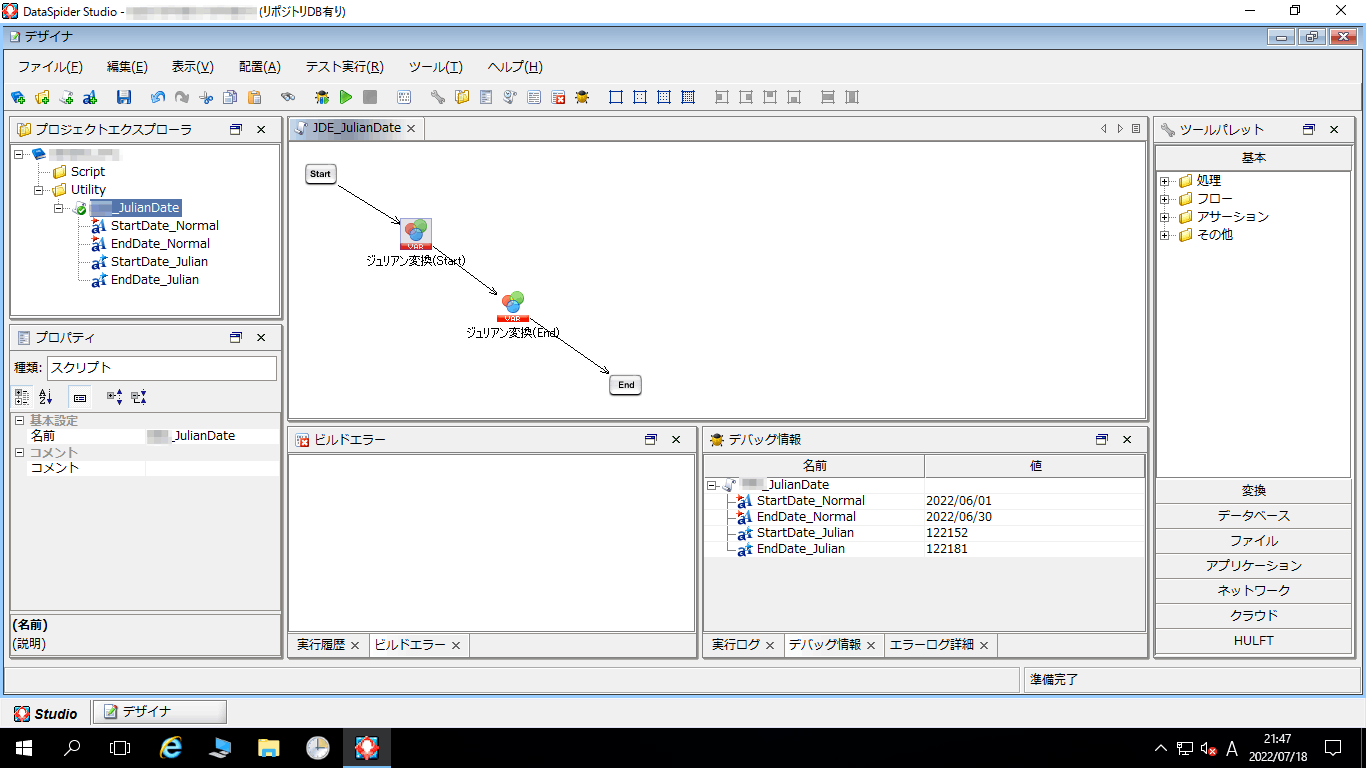This screenshot has width=1366, height=768.
Task: Open the 編集(E) menu
Action: pos(127,67)
